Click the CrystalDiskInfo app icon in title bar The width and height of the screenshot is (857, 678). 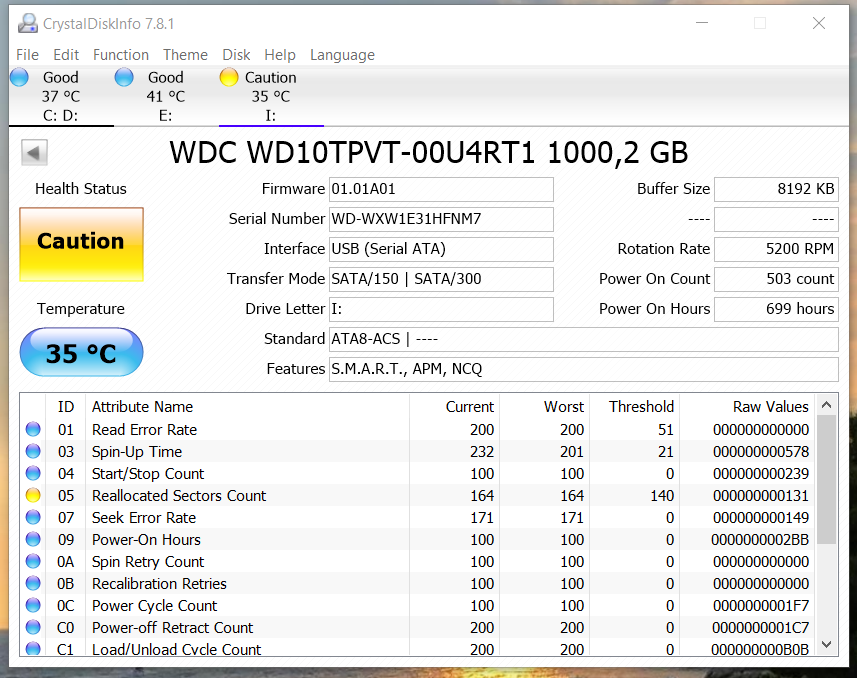pyautogui.click(x=28, y=23)
